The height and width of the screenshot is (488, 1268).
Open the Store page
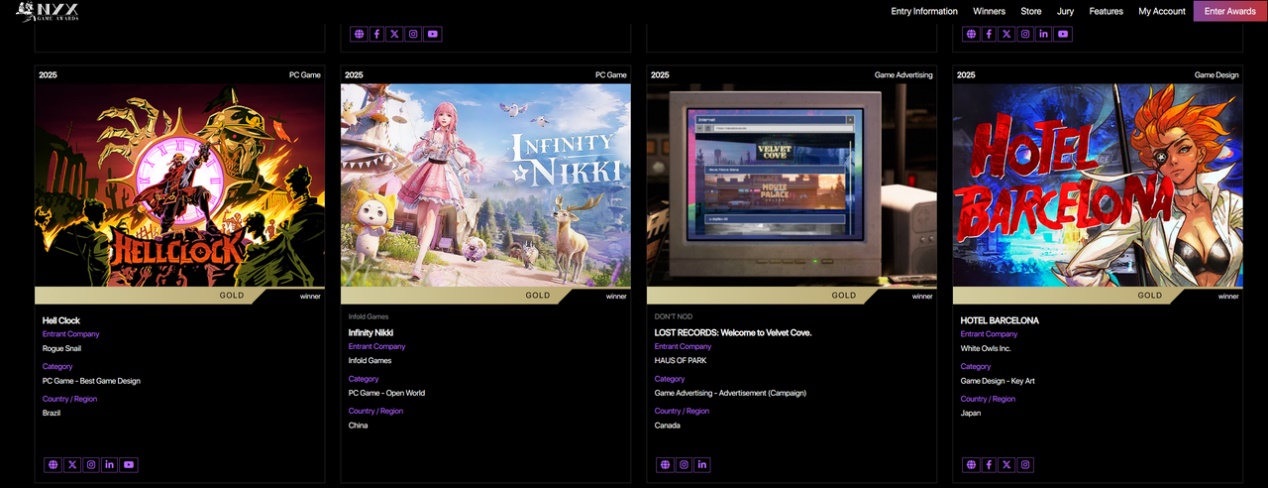pos(1031,11)
